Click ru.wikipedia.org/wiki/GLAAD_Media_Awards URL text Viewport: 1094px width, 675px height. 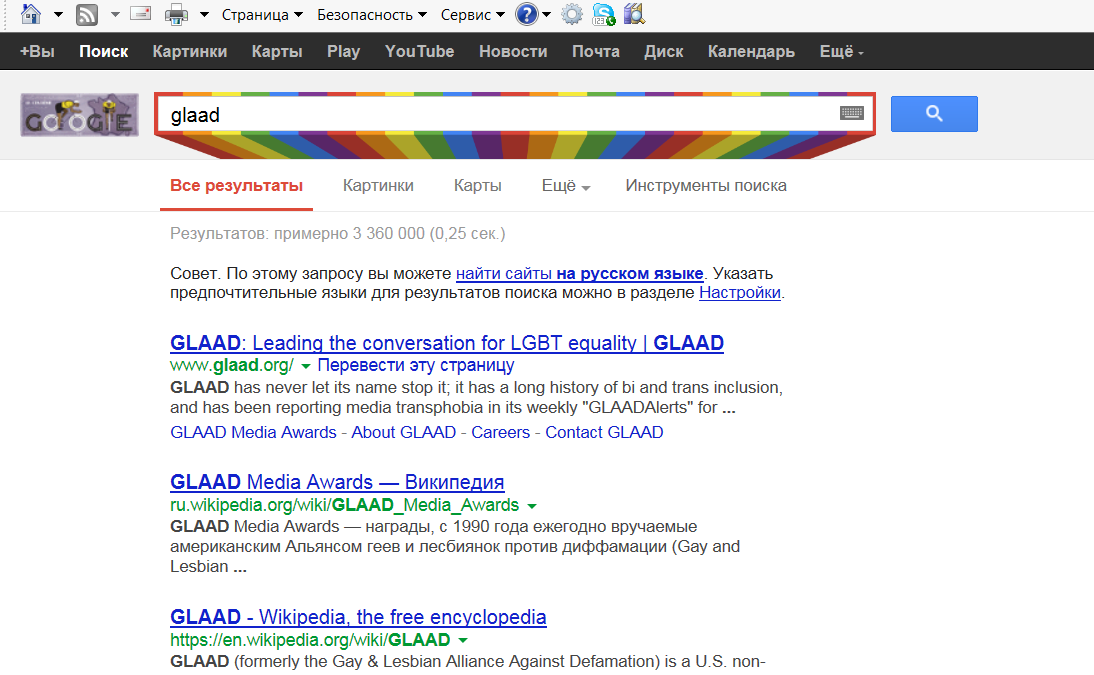pos(345,505)
